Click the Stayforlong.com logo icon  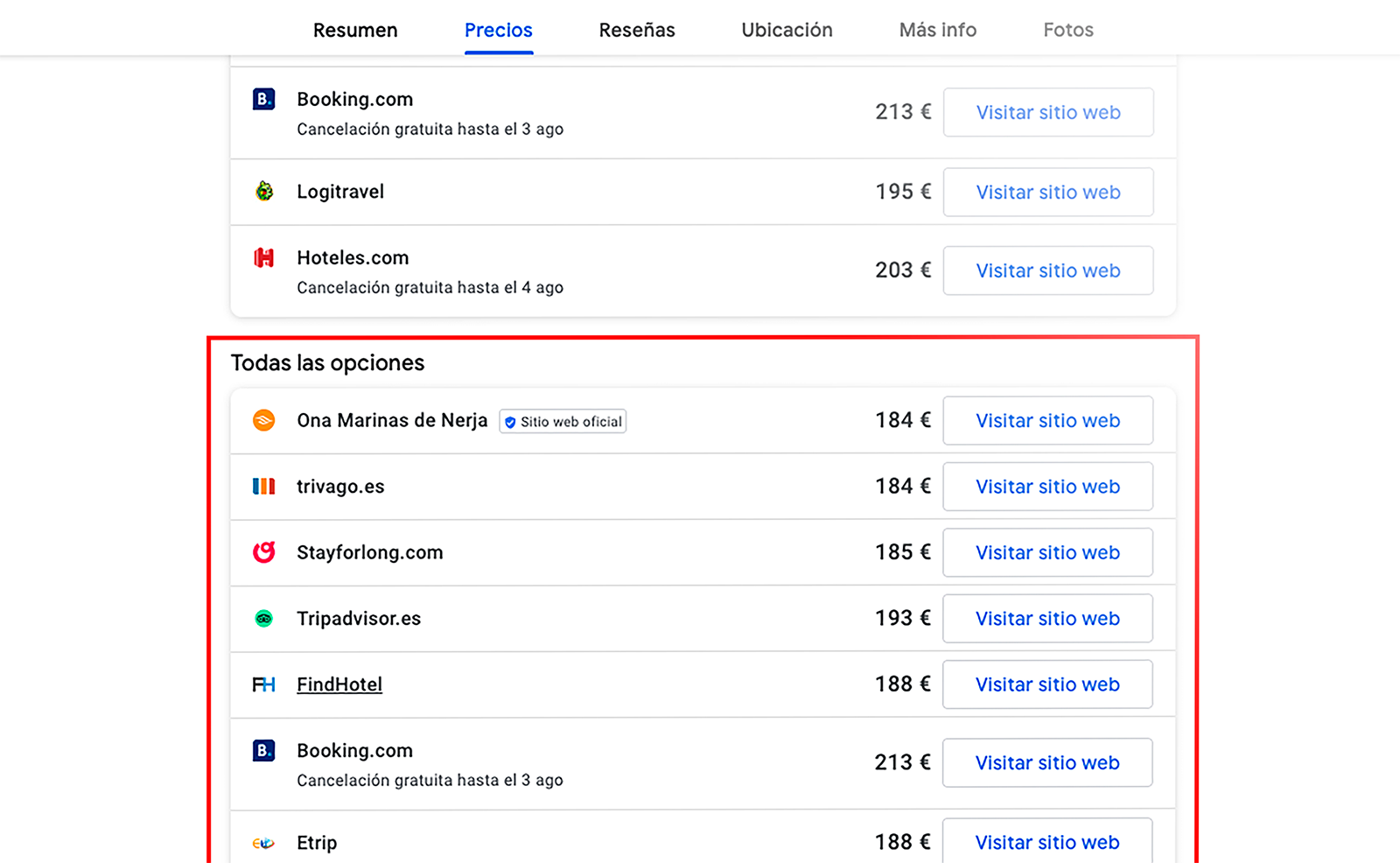tap(263, 551)
